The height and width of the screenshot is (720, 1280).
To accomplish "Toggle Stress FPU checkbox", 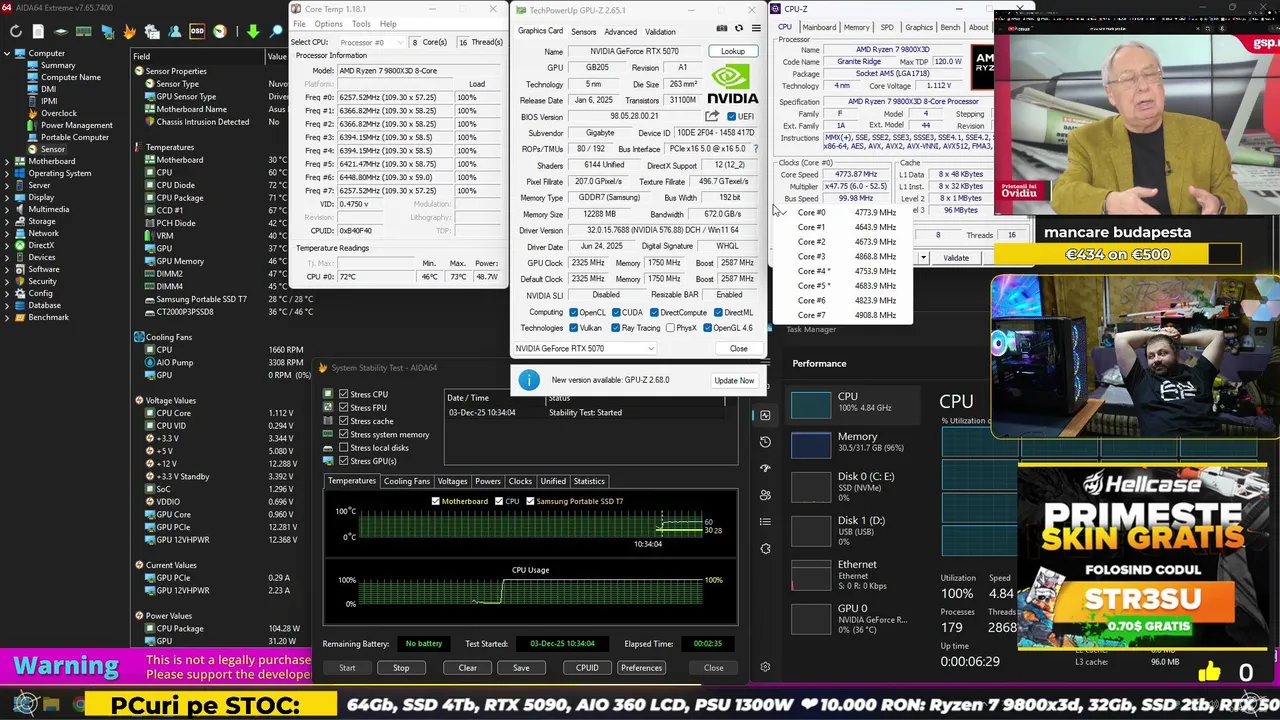I will tap(343, 407).
